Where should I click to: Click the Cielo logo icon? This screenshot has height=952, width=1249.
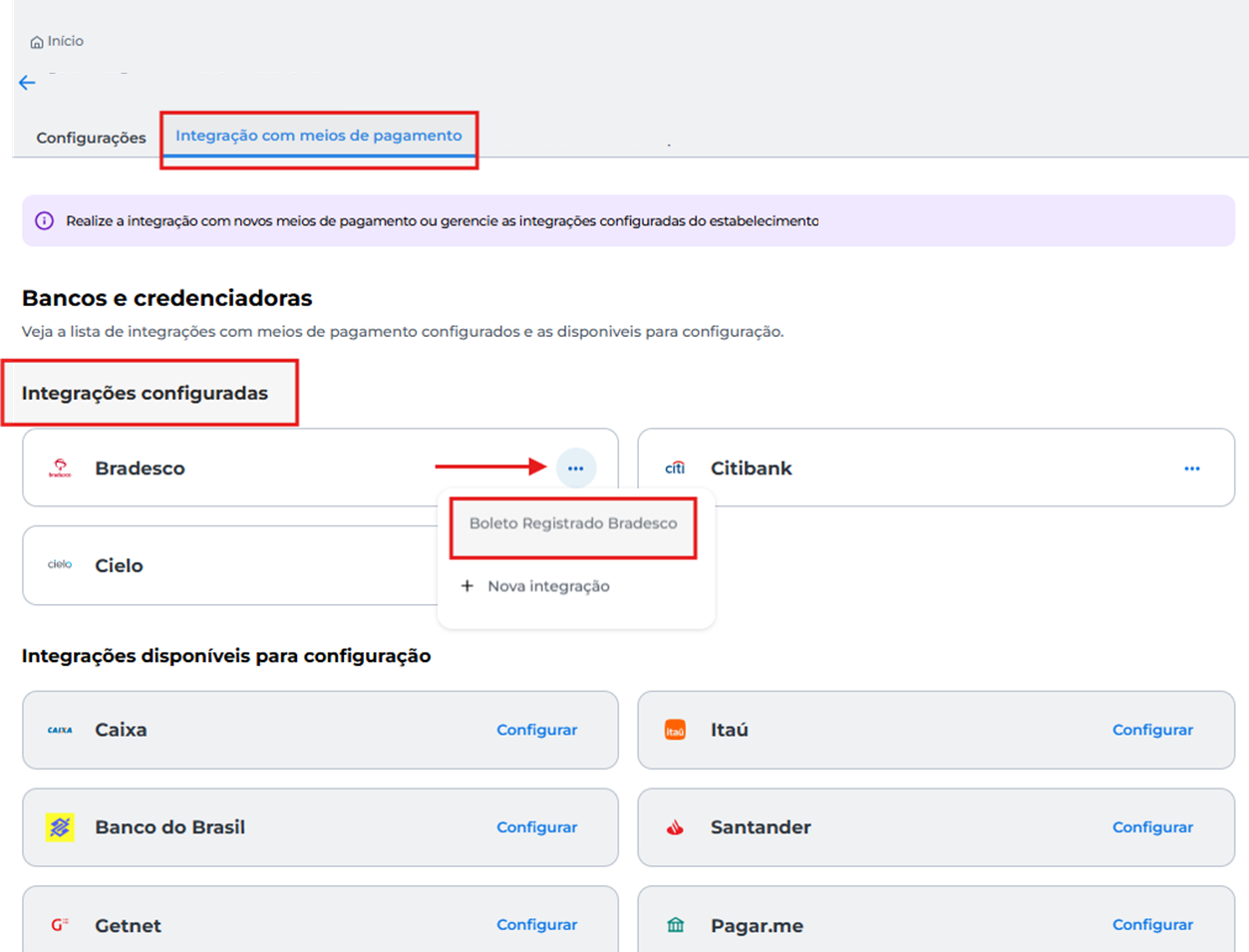[x=60, y=564]
